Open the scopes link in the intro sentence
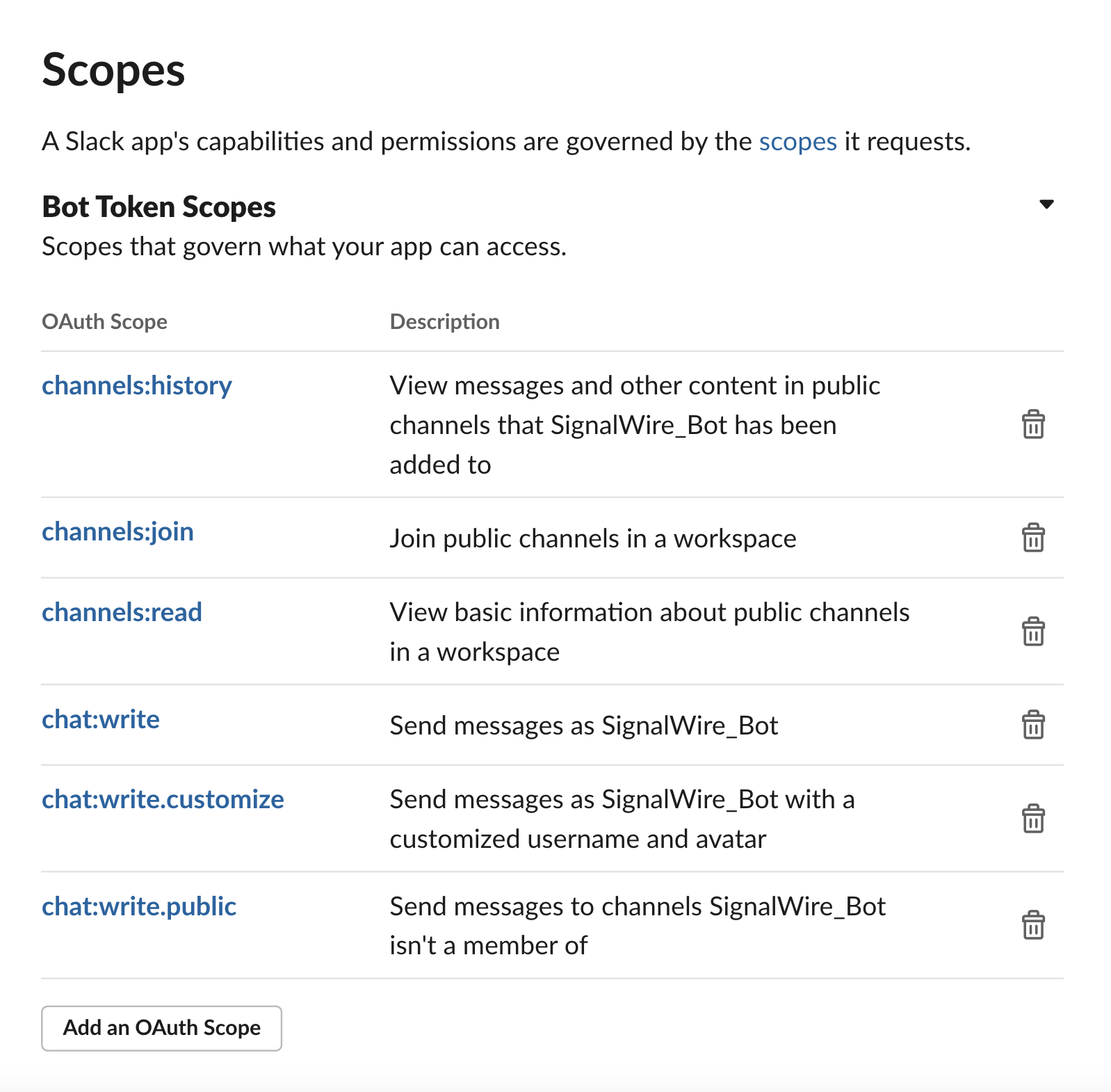 point(797,142)
